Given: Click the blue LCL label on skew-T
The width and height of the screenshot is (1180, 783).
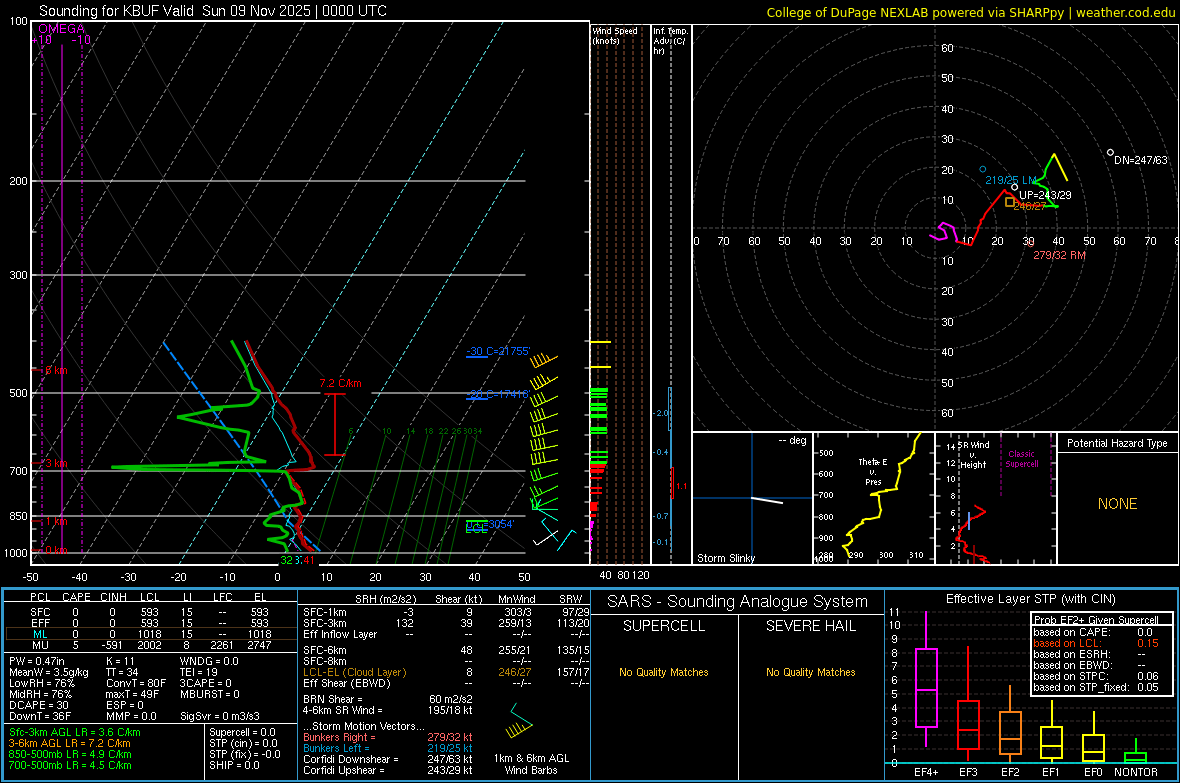Looking at the screenshot, I should (x=477, y=529).
